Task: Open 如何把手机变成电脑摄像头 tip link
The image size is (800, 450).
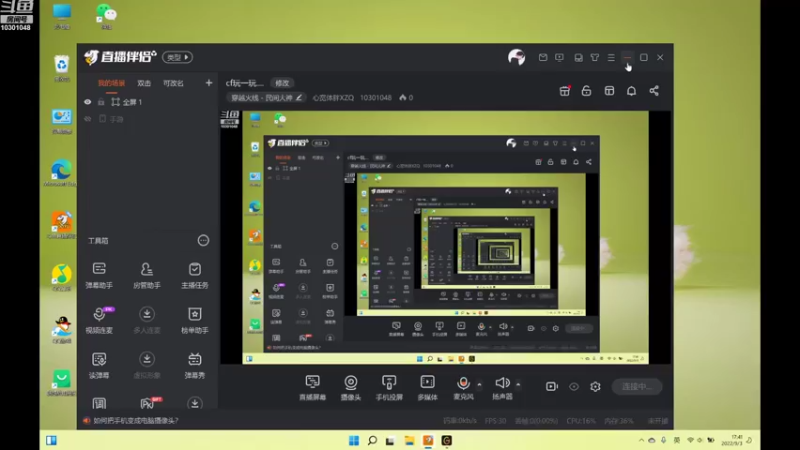Action: (x=136, y=420)
